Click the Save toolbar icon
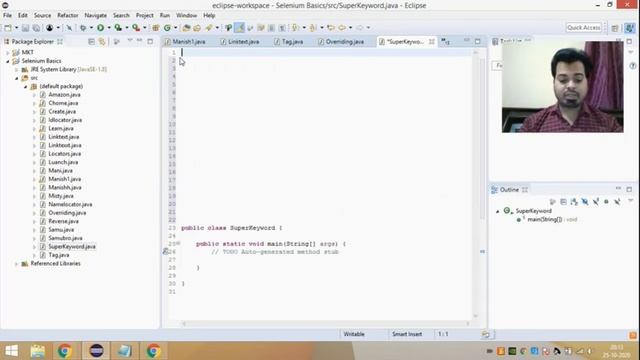The image size is (640, 360). [x=25, y=28]
